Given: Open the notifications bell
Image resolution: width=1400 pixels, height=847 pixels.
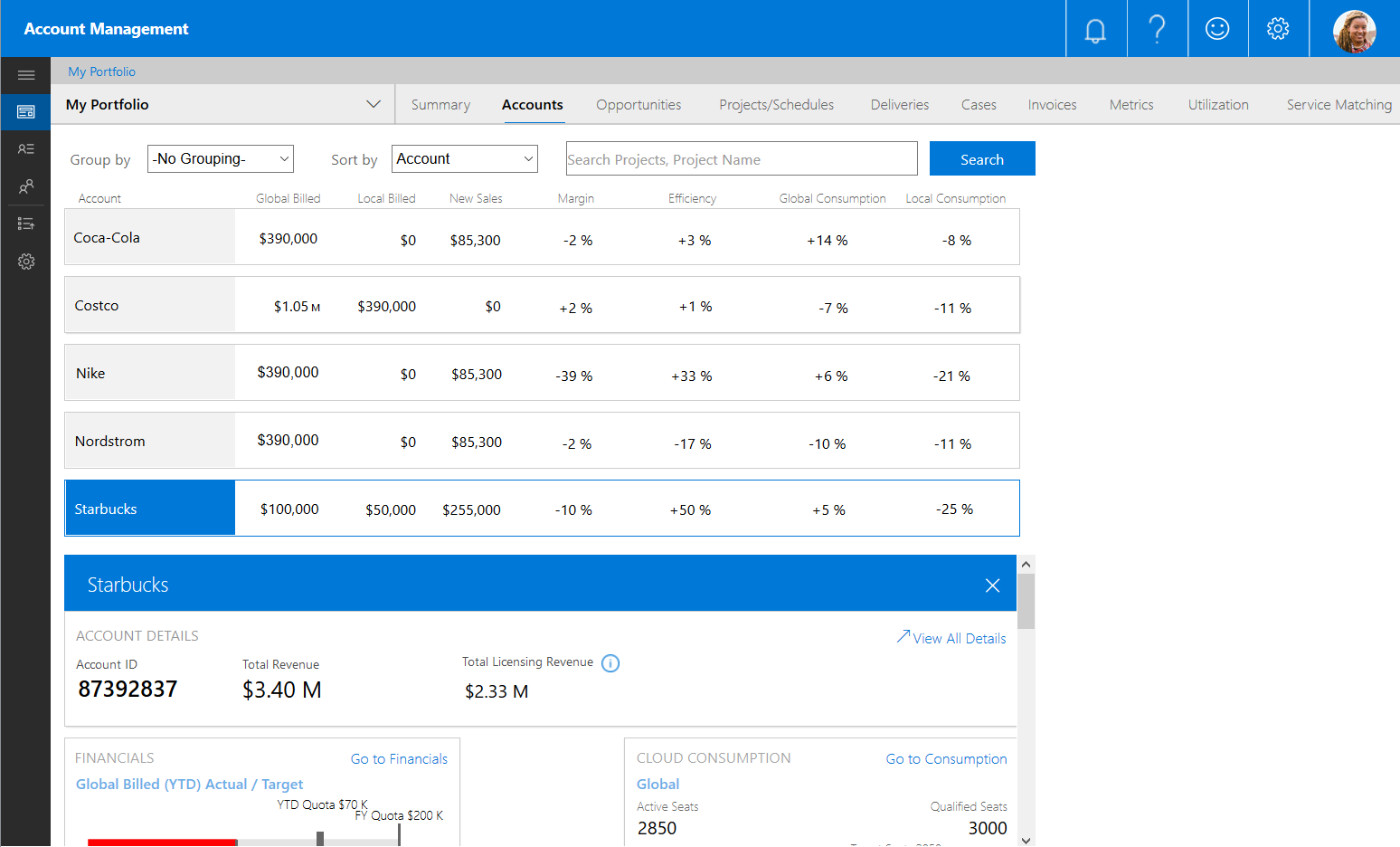Looking at the screenshot, I should pyautogui.click(x=1095, y=29).
